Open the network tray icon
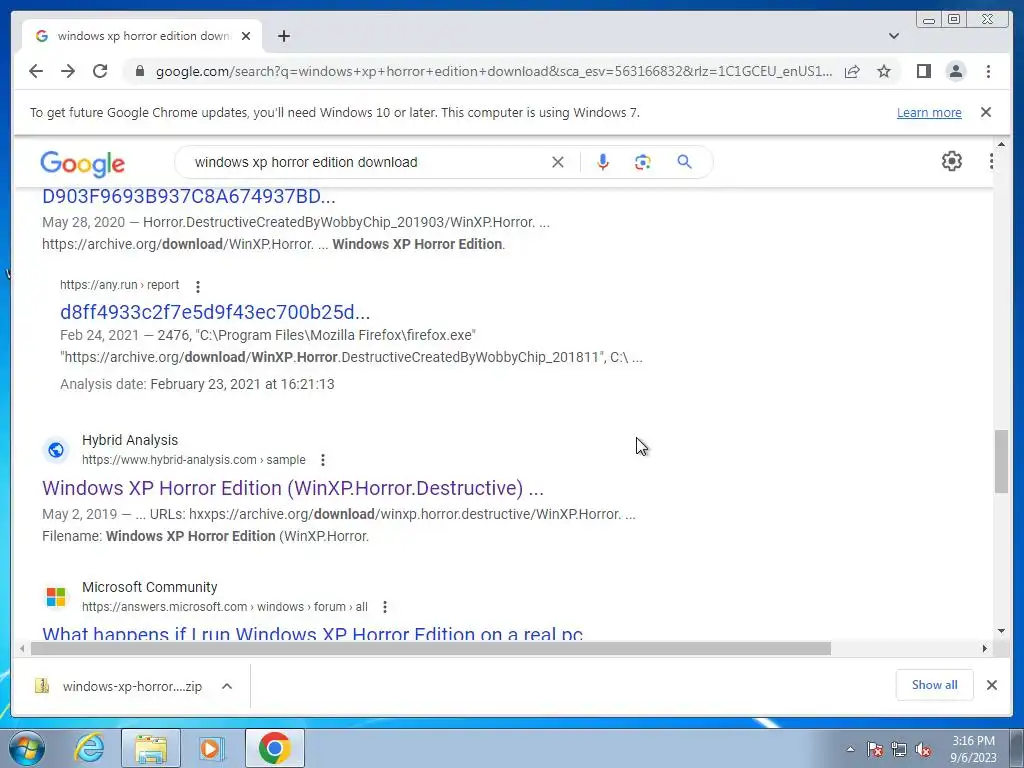Viewport: 1024px width, 768px height. coord(899,749)
